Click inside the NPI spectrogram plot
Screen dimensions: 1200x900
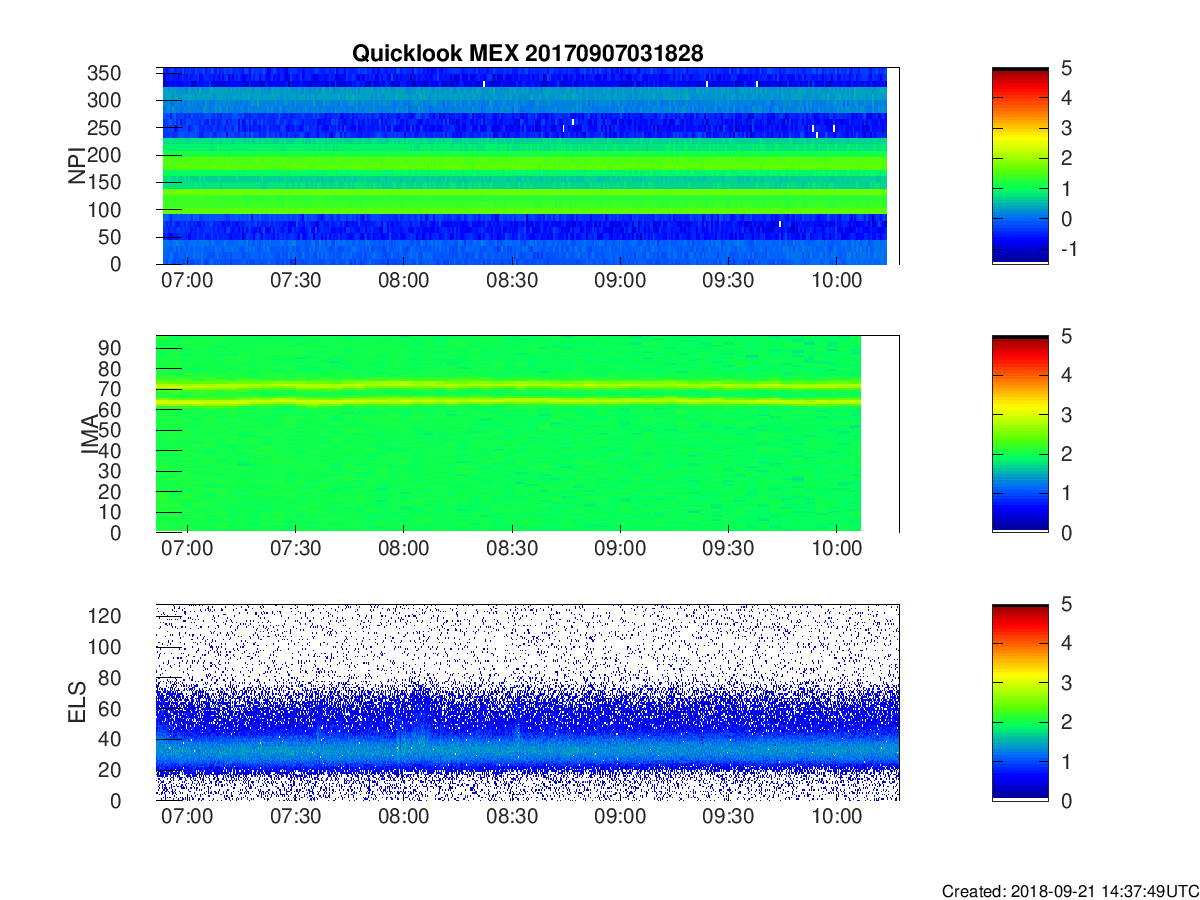coord(527,166)
